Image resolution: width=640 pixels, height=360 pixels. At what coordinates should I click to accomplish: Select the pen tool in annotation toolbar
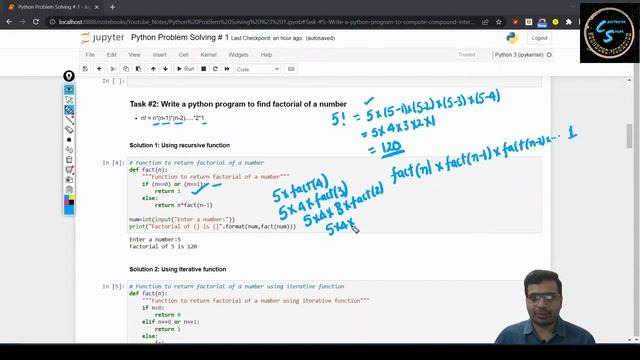69,110
